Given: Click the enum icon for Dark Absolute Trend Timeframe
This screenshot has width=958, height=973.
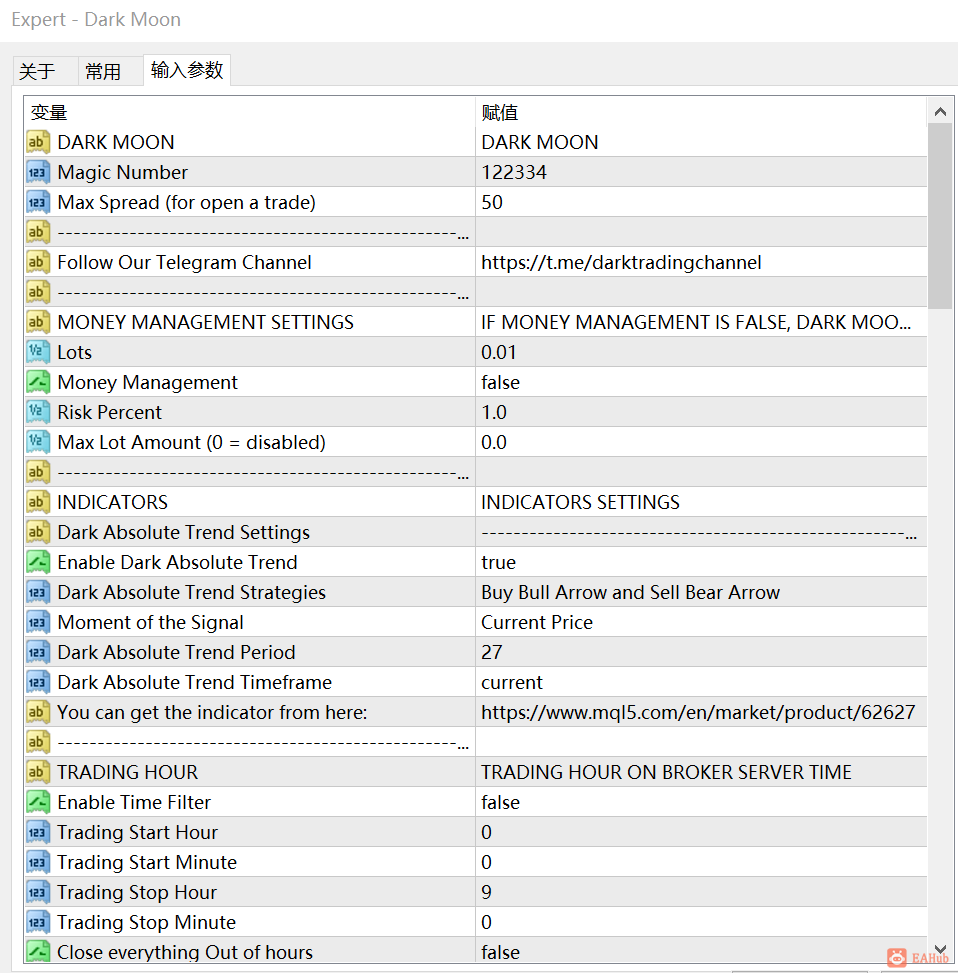Looking at the screenshot, I should pos(37,682).
